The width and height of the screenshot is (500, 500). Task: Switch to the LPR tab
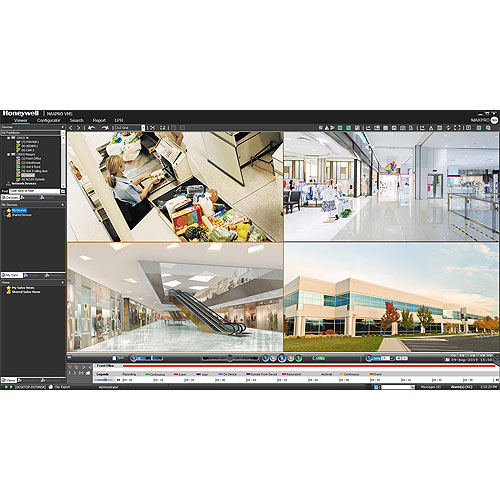[x=119, y=120]
